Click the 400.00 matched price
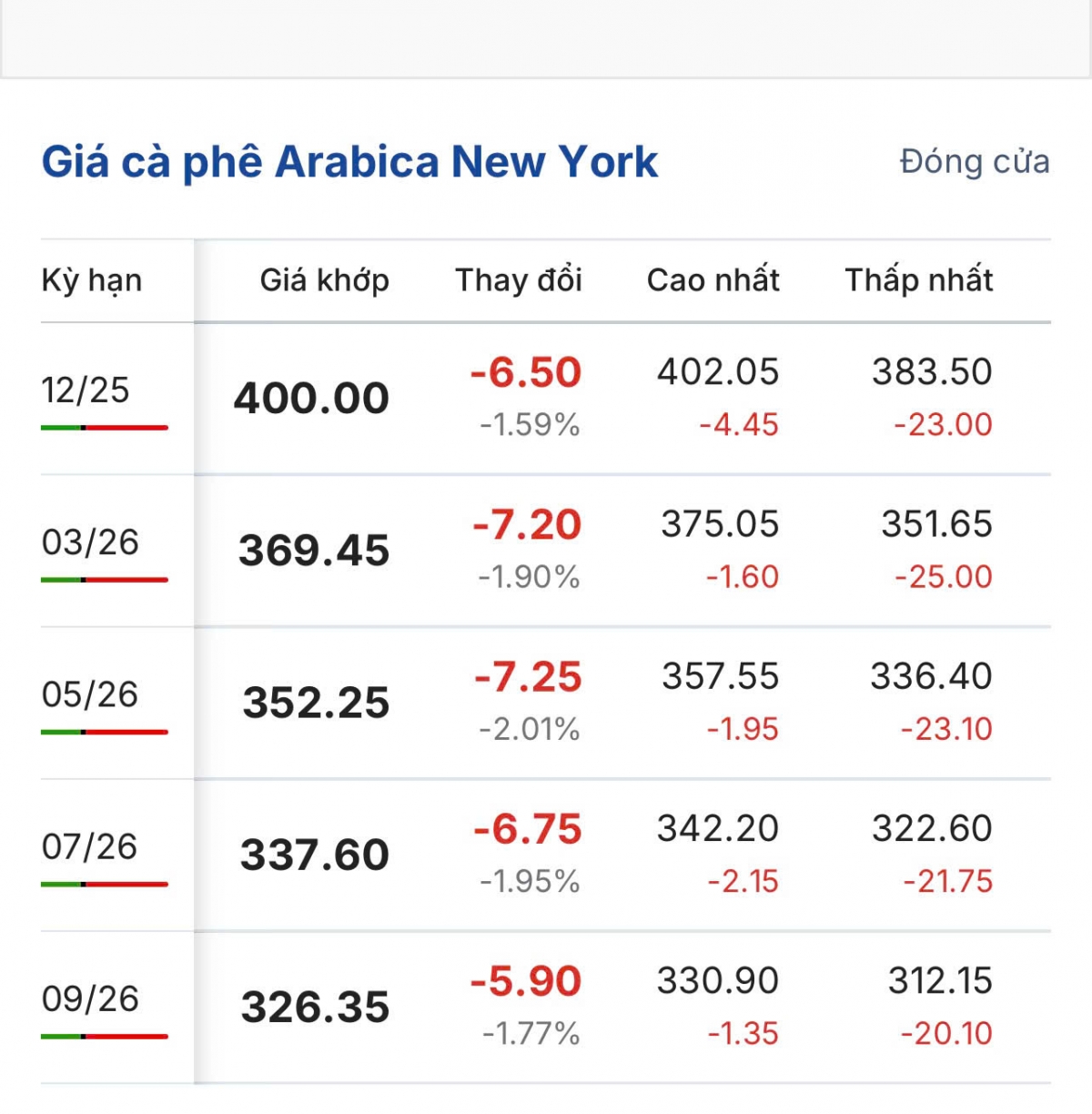 pyautogui.click(x=311, y=399)
